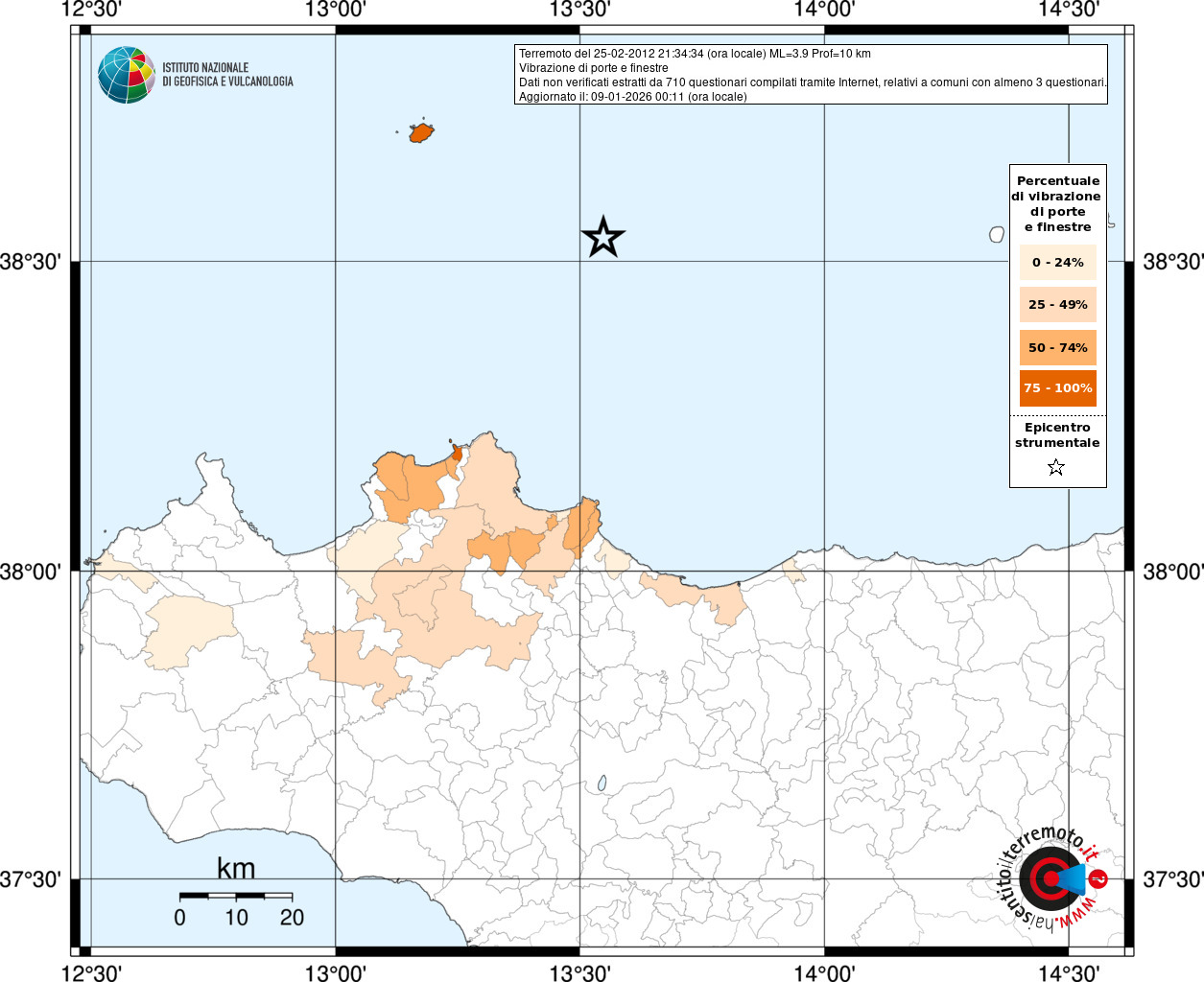The image size is (1204, 982).
Task: Select the 0 - 24% legend swatch
Action: (x=1057, y=262)
